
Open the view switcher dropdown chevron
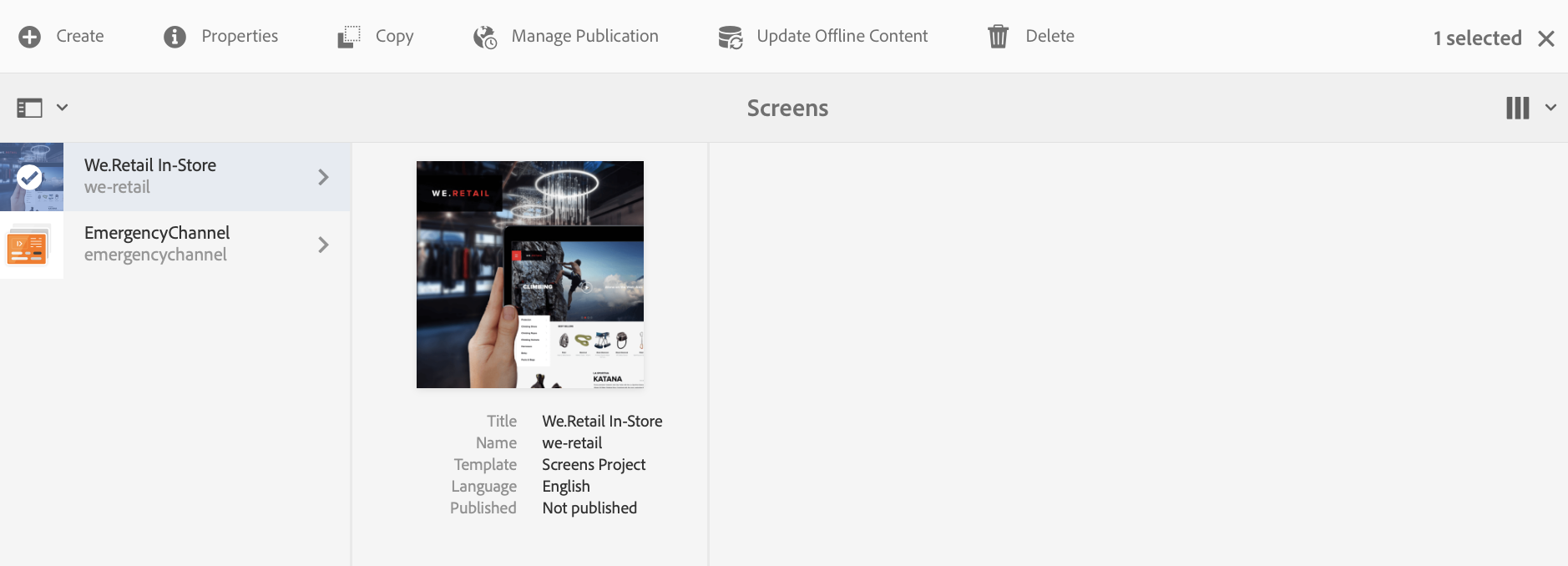[1550, 108]
